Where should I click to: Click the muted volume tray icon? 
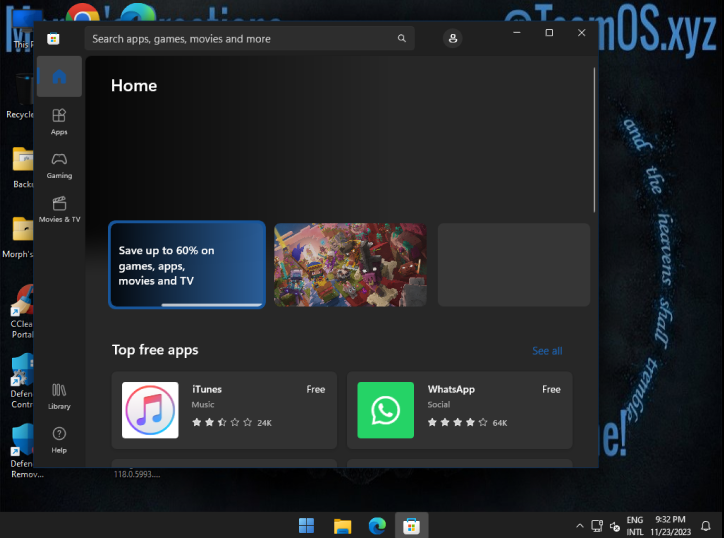point(615,526)
